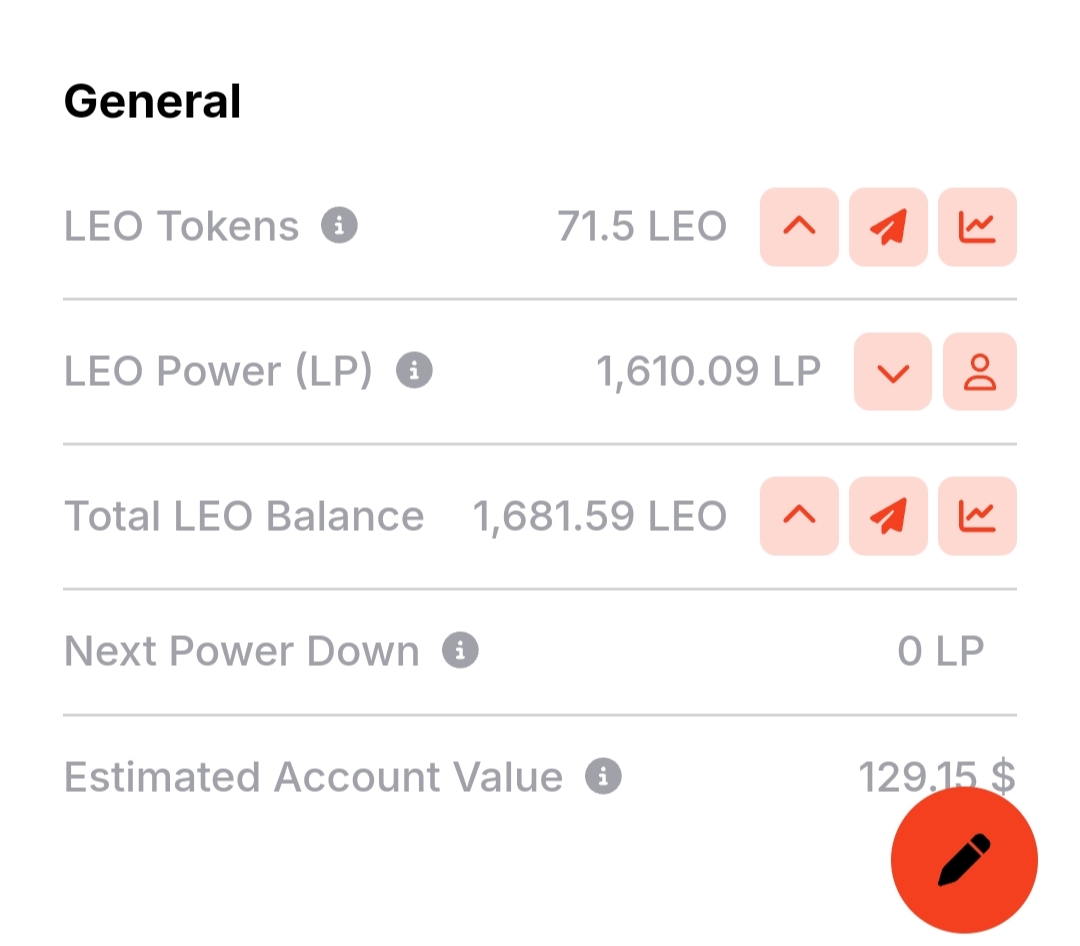Click the 1,681.59 LEO total balance value
The height and width of the screenshot is (946, 1080).
pyautogui.click(x=599, y=516)
